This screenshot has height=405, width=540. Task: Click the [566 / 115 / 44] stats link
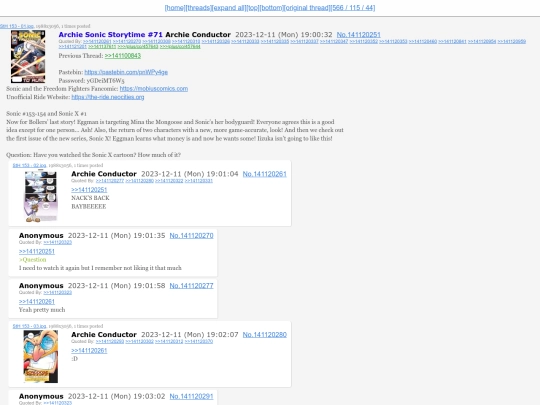point(353,8)
